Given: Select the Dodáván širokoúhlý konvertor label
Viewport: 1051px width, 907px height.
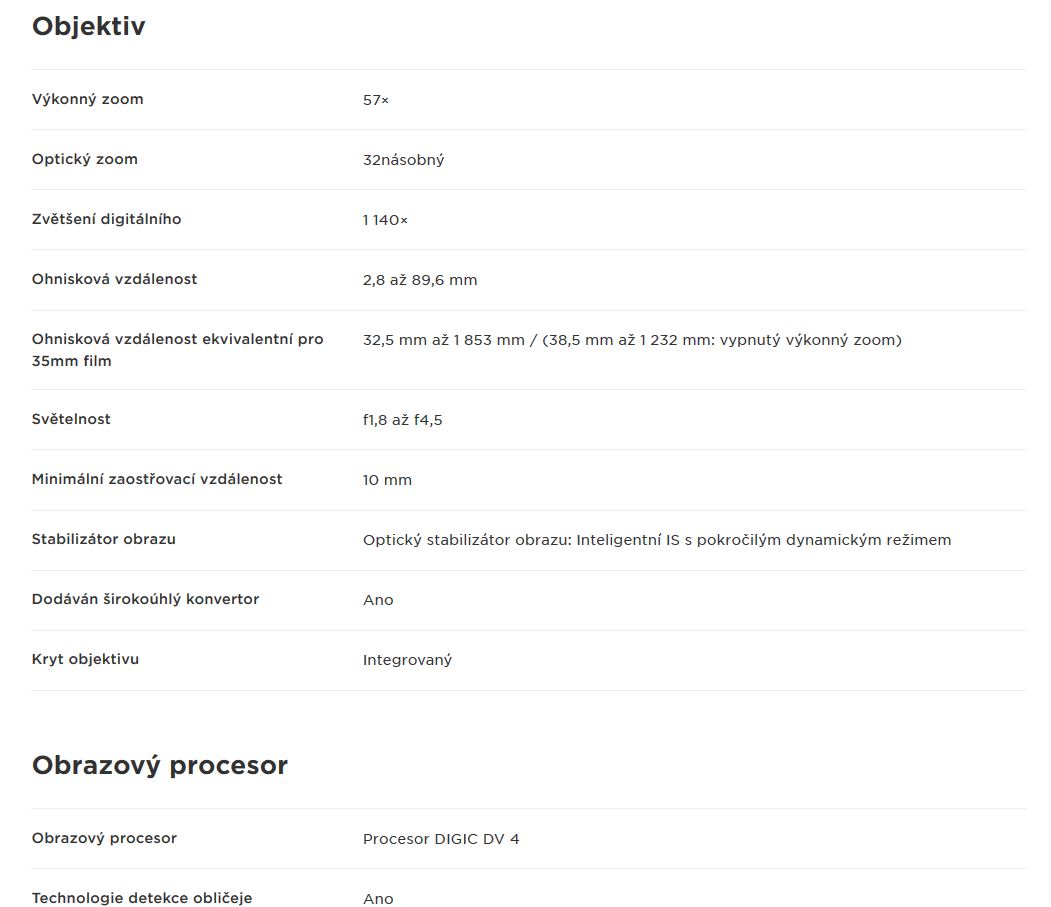Looking at the screenshot, I should coord(145,599).
